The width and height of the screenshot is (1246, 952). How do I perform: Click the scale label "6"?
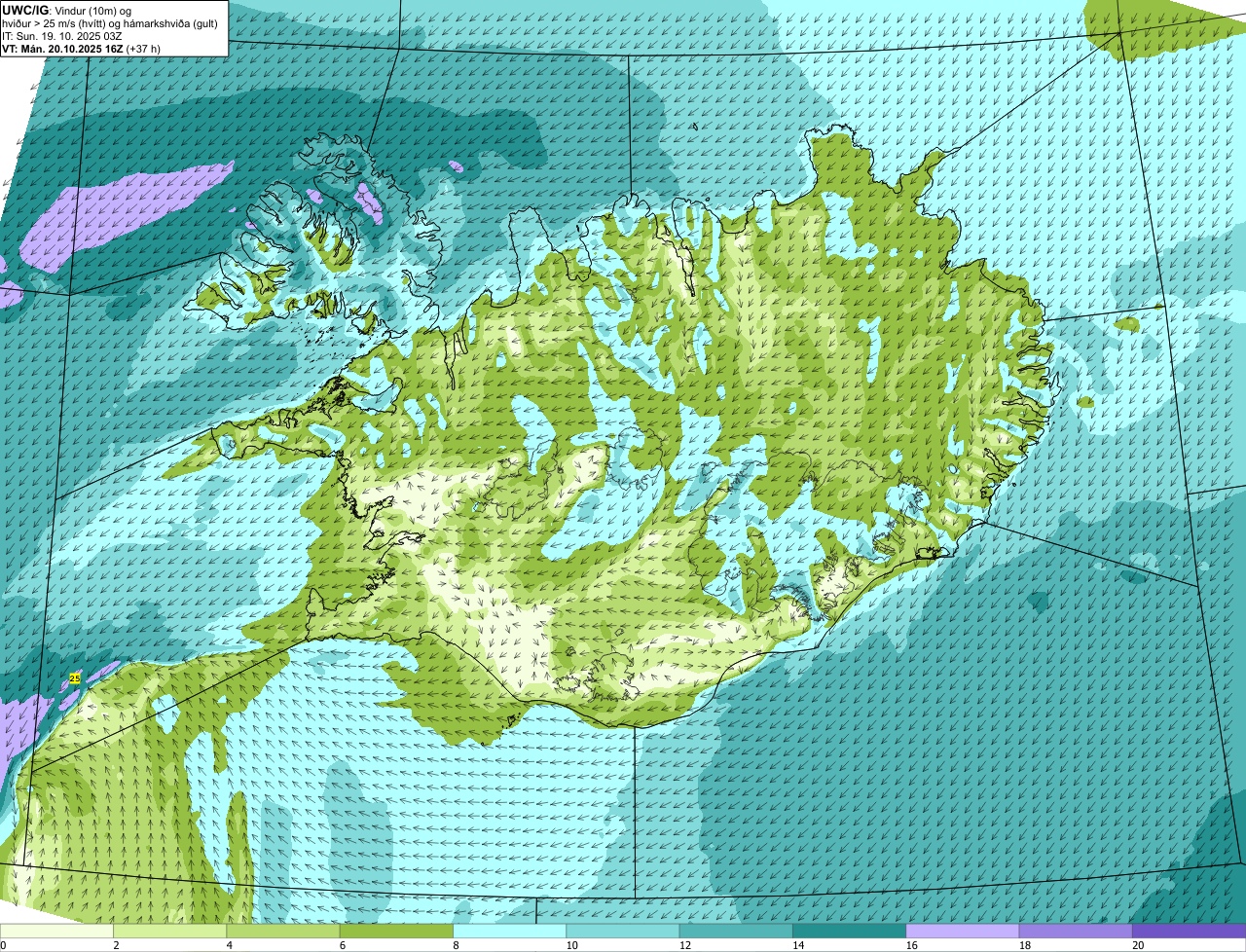coord(343,945)
